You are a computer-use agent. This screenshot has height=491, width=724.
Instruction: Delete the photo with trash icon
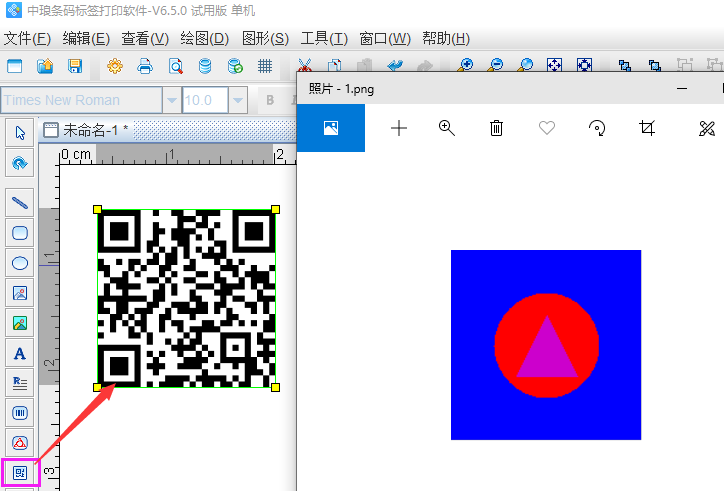(x=496, y=128)
